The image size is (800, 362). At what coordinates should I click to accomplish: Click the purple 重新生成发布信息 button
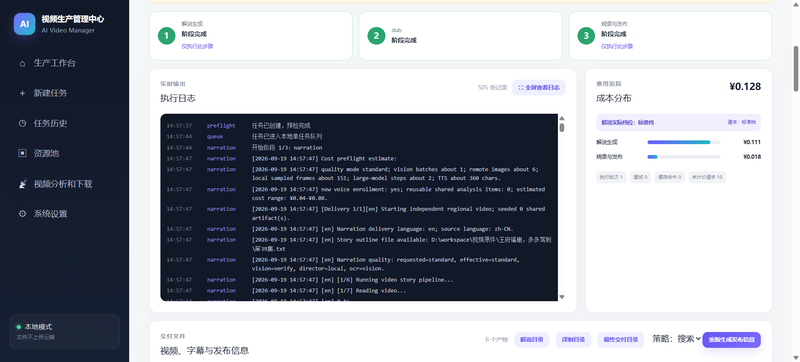tap(731, 340)
